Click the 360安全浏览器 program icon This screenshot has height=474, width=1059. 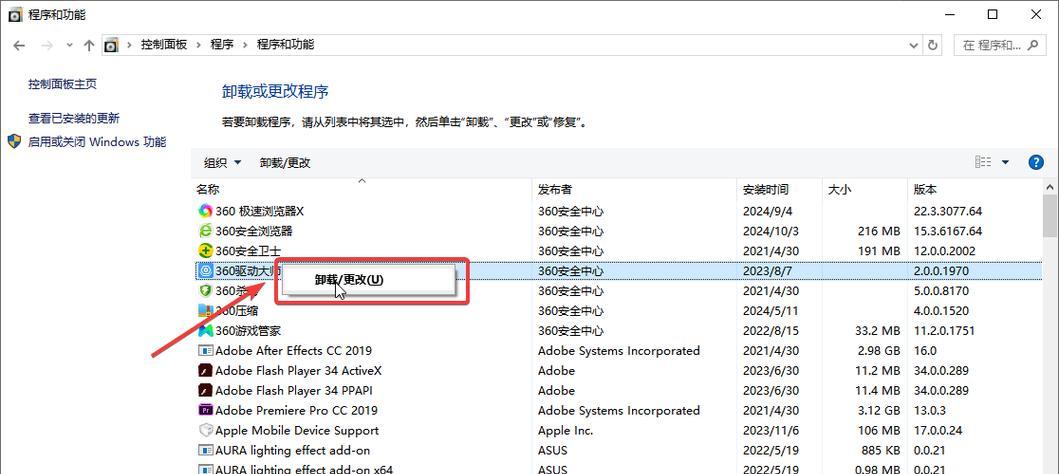point(205,231)
